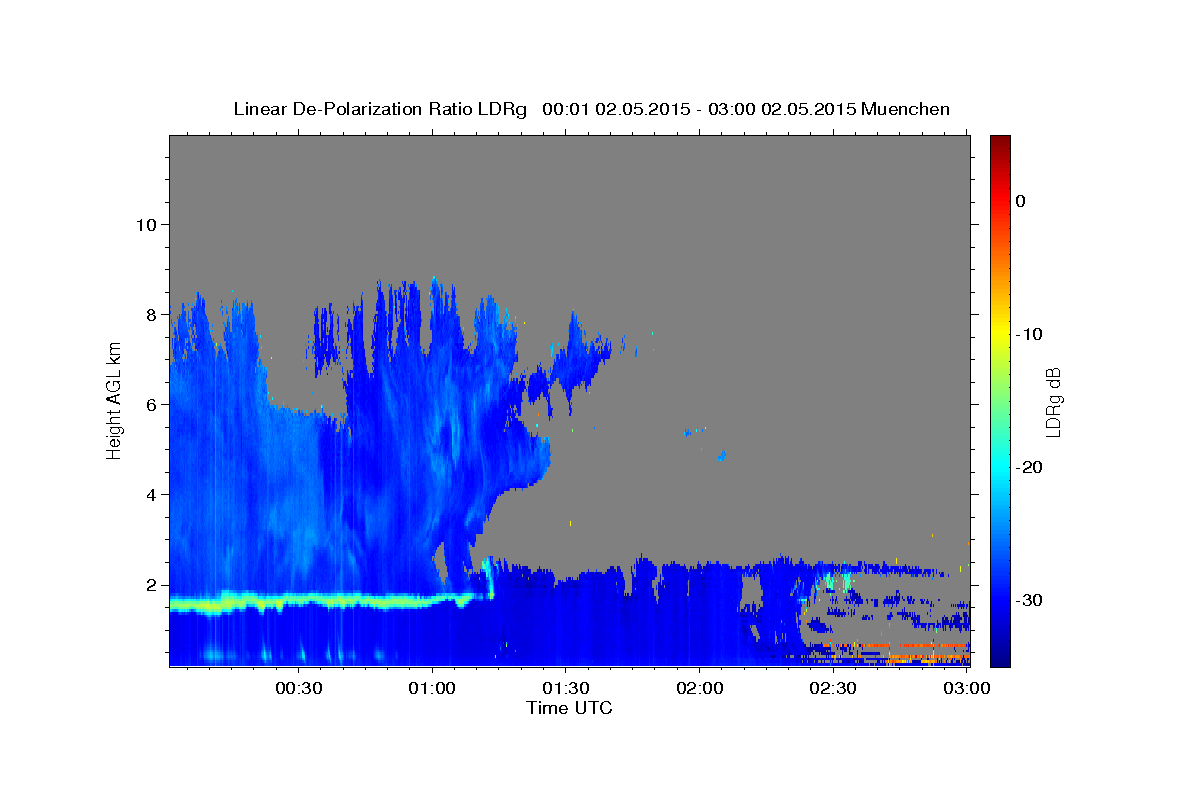The width and height of the screenshot is (1200, 800).
Task: Click the 'LDRg dB' colorbar label
Action: [x=1052, y=401]
